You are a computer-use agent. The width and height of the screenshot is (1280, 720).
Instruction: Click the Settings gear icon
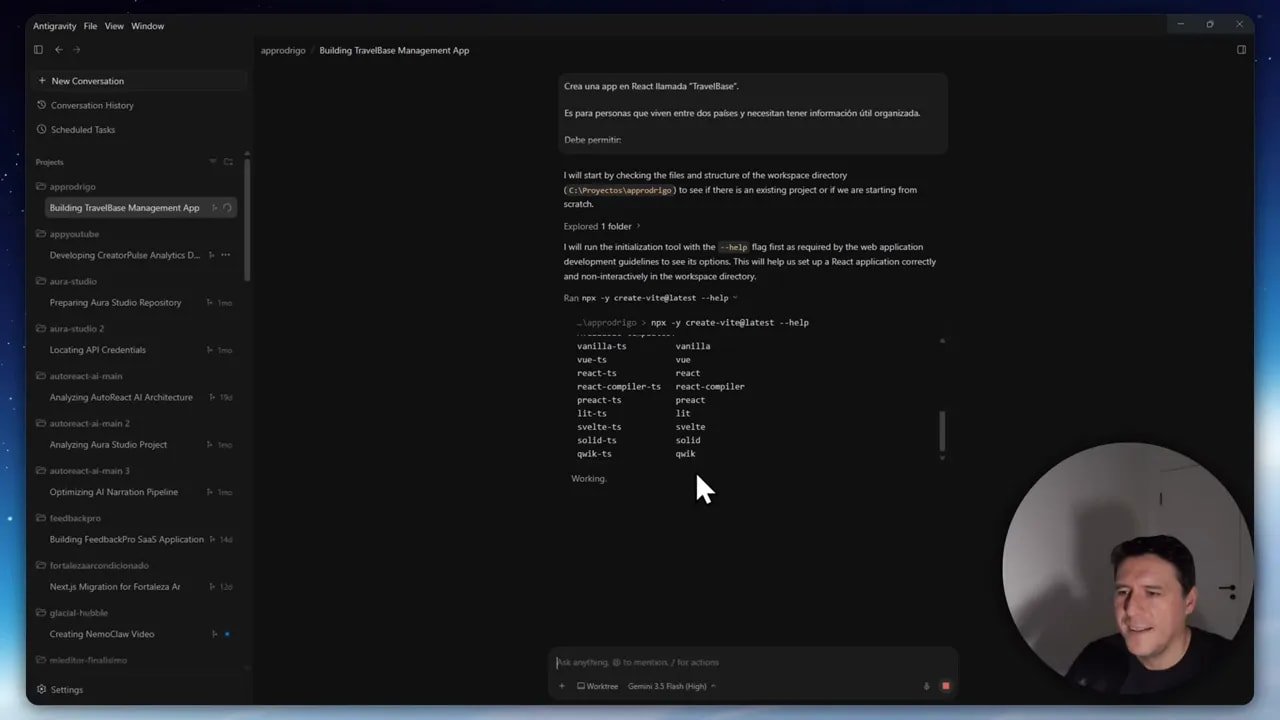(x=41, y=690)
